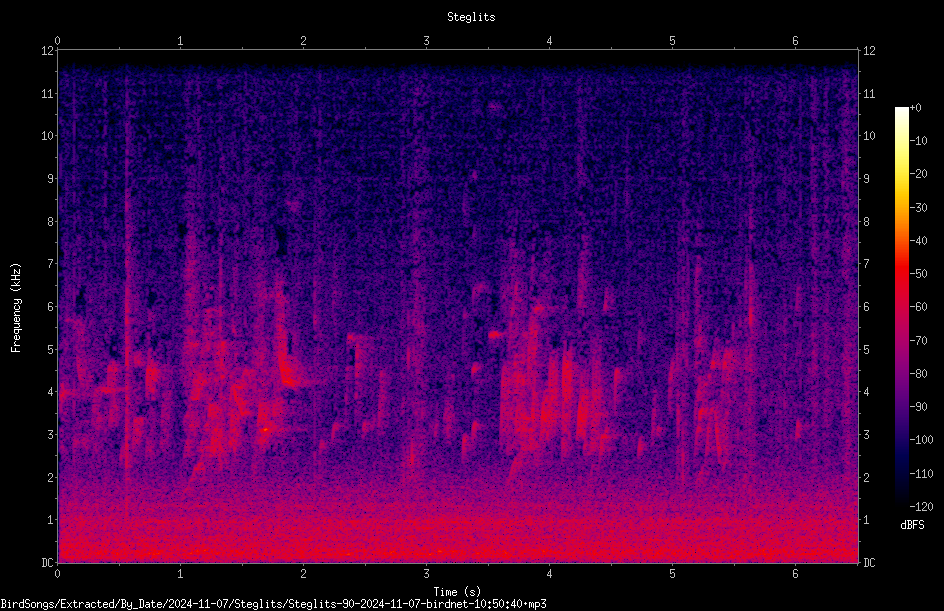Click the 8 kHz label on right axis

866,222
